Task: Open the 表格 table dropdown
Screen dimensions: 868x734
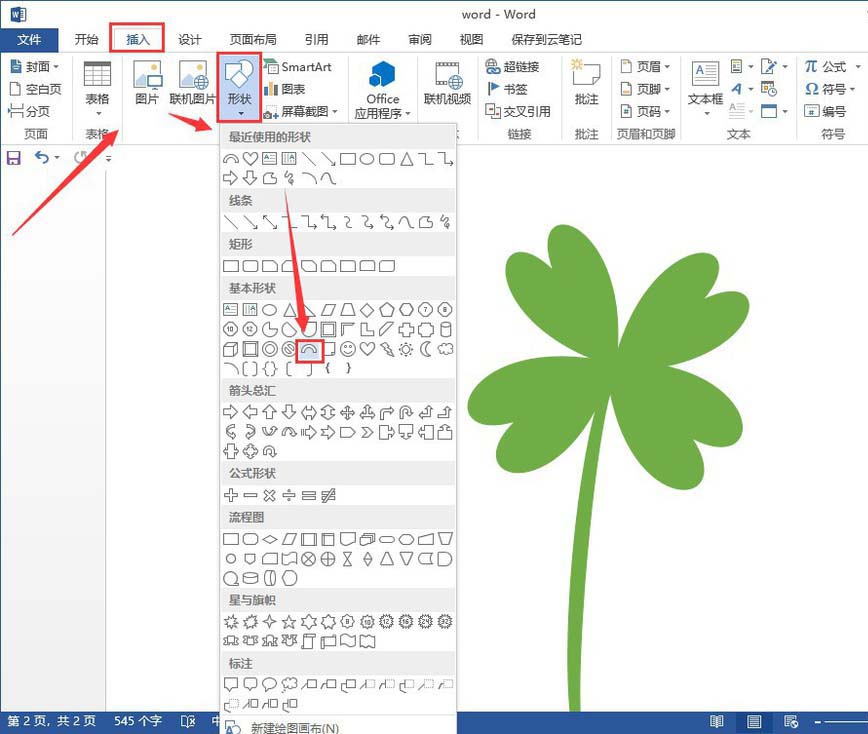Action: coord(97,89)
